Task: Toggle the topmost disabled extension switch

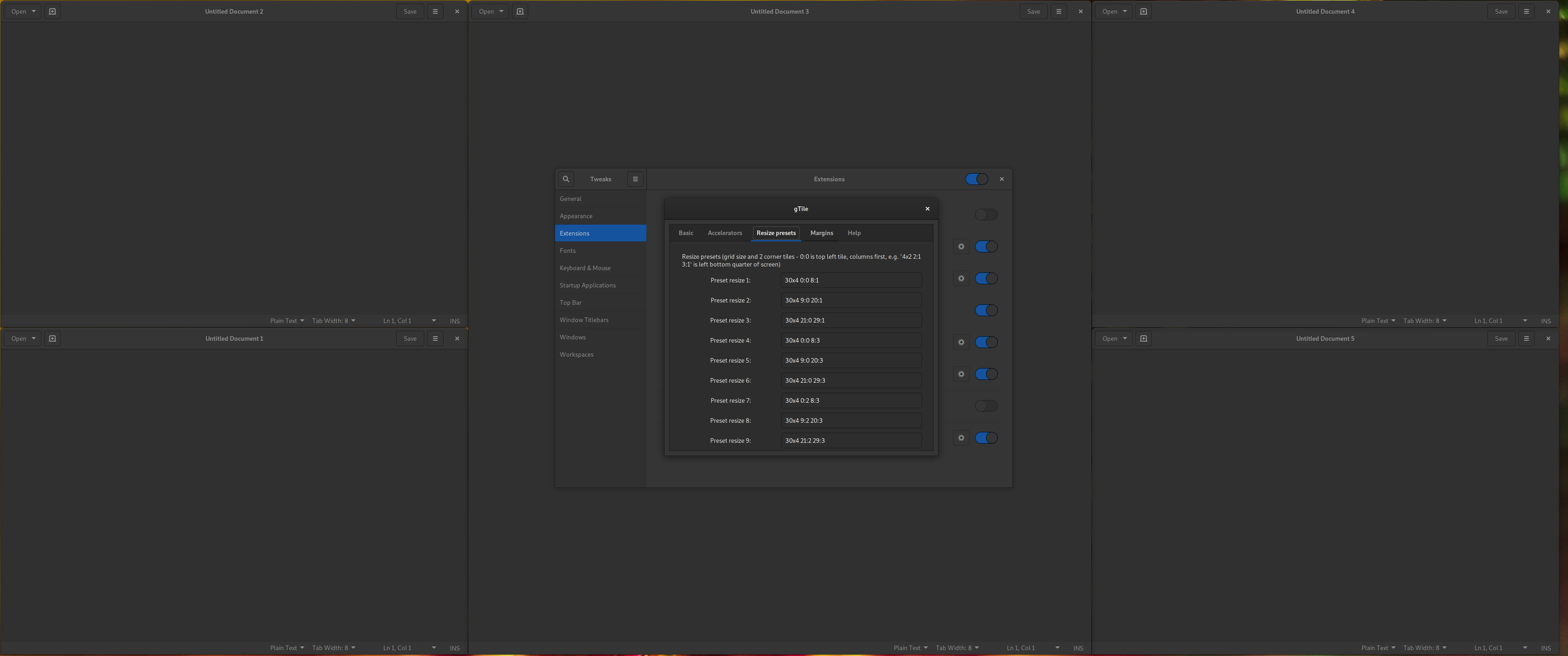Action: (986, 215)
